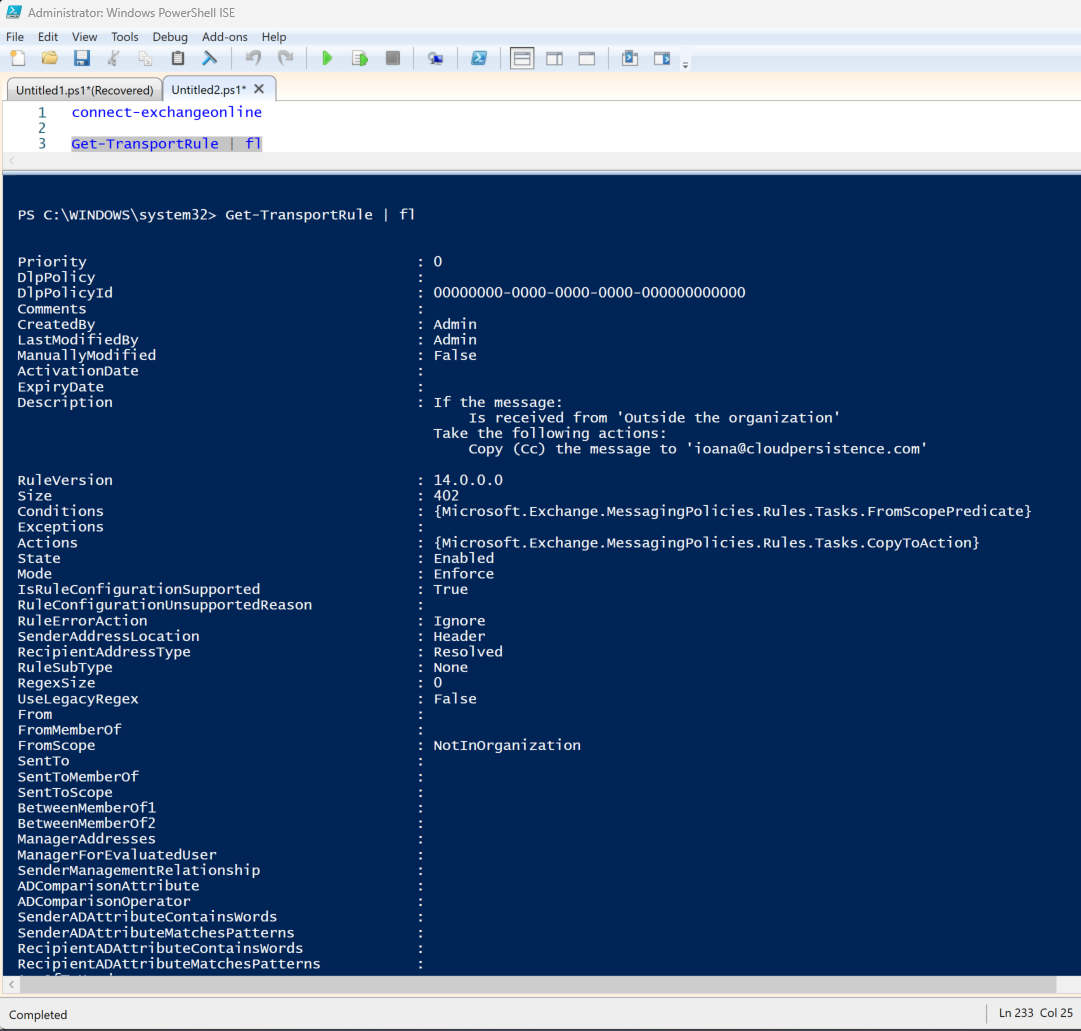
Task: Show the script pane on the right
Action: 554,59
